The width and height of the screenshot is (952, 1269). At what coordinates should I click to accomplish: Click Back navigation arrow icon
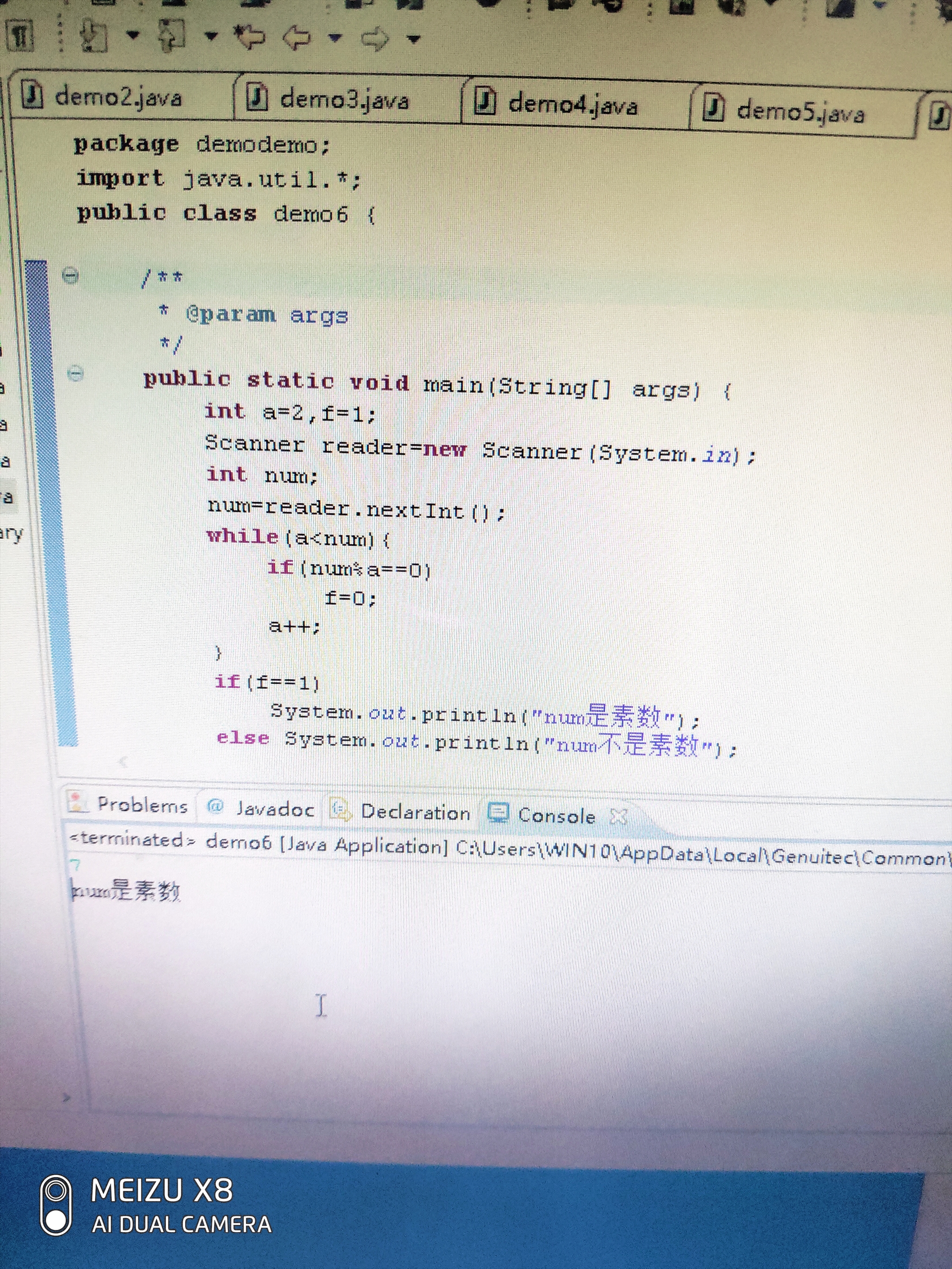(297, 38)
